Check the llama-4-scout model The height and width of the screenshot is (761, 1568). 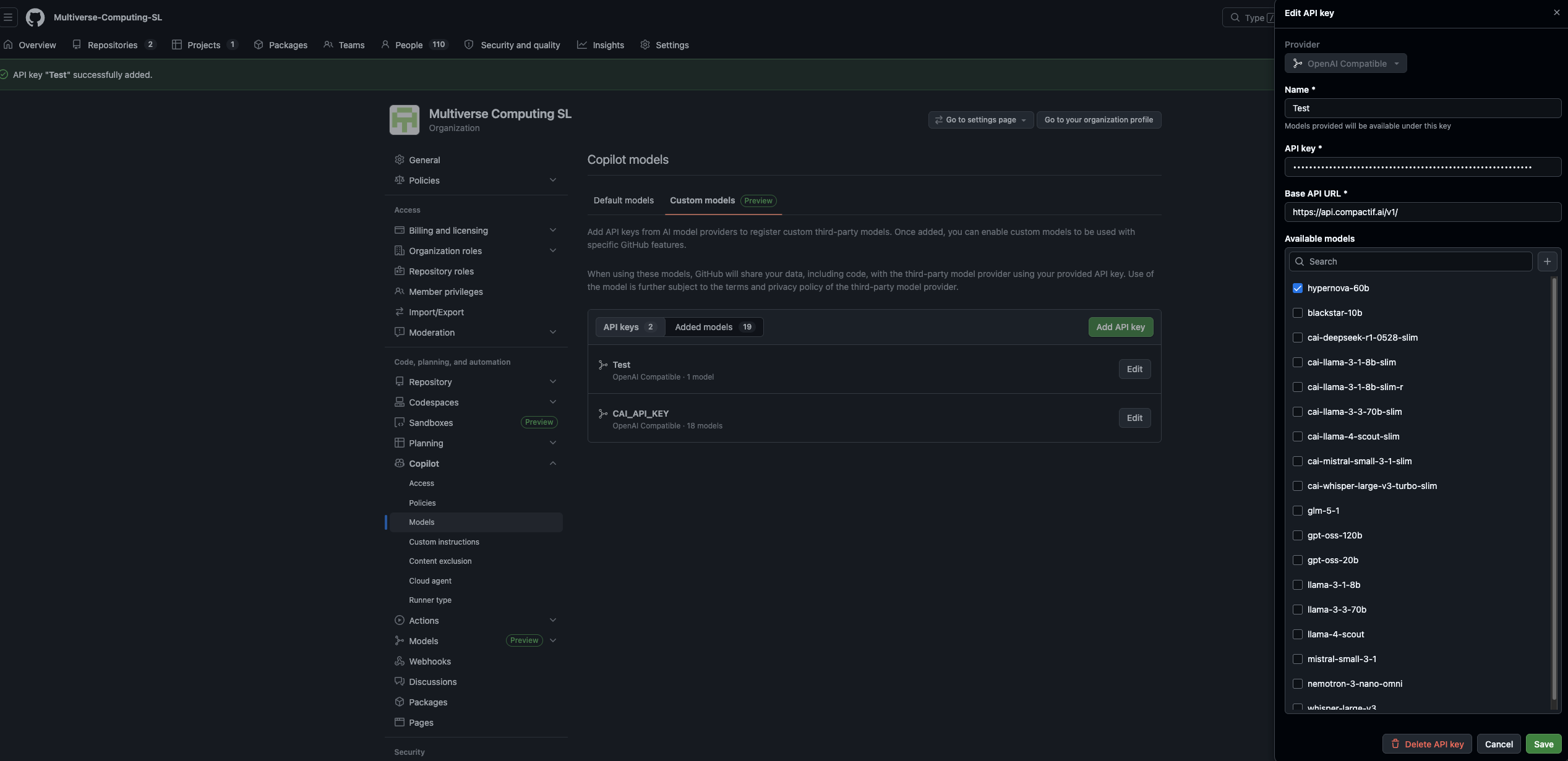[x=1298, y=634]
